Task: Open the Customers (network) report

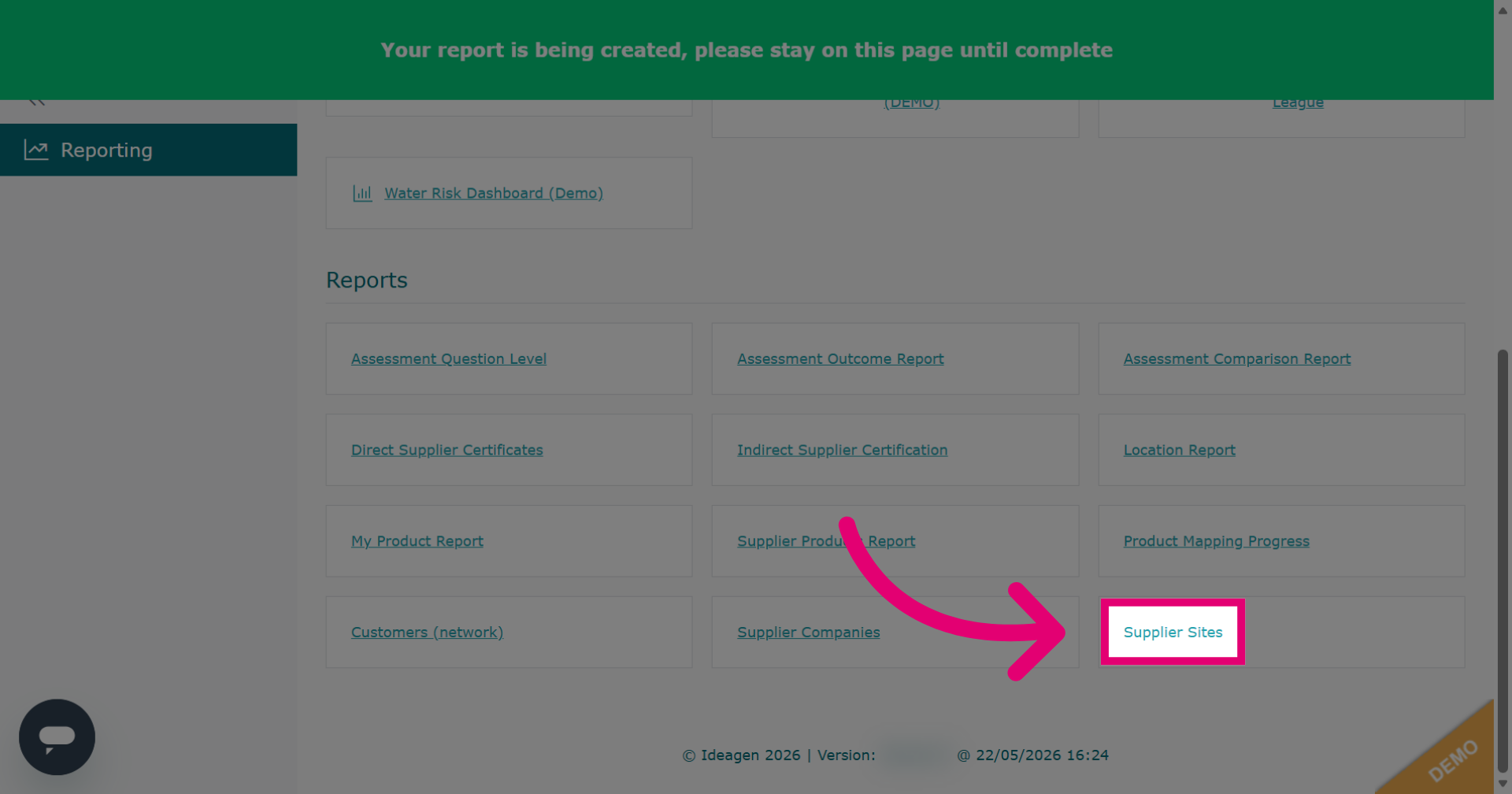Action: pyautogui.click(x=427, y=633)
